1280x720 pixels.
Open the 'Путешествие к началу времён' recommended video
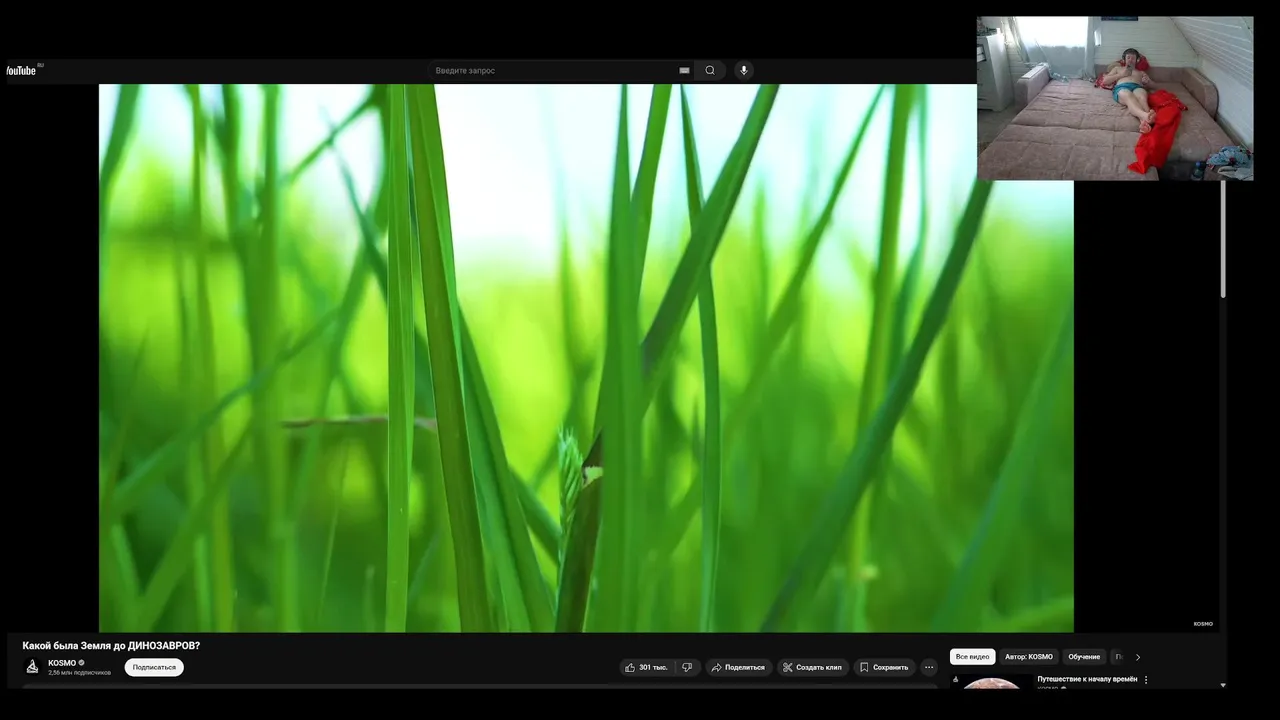[1087, 679]
